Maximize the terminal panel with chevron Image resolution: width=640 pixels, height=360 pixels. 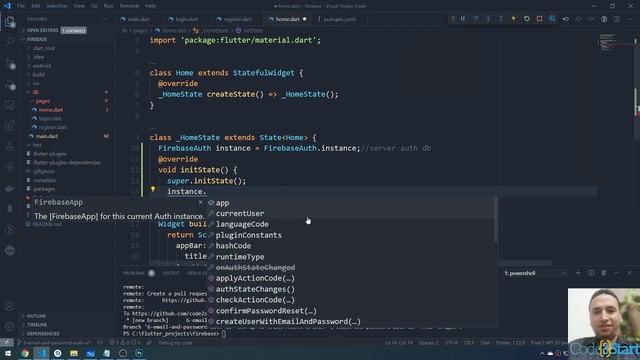point(617,273)
